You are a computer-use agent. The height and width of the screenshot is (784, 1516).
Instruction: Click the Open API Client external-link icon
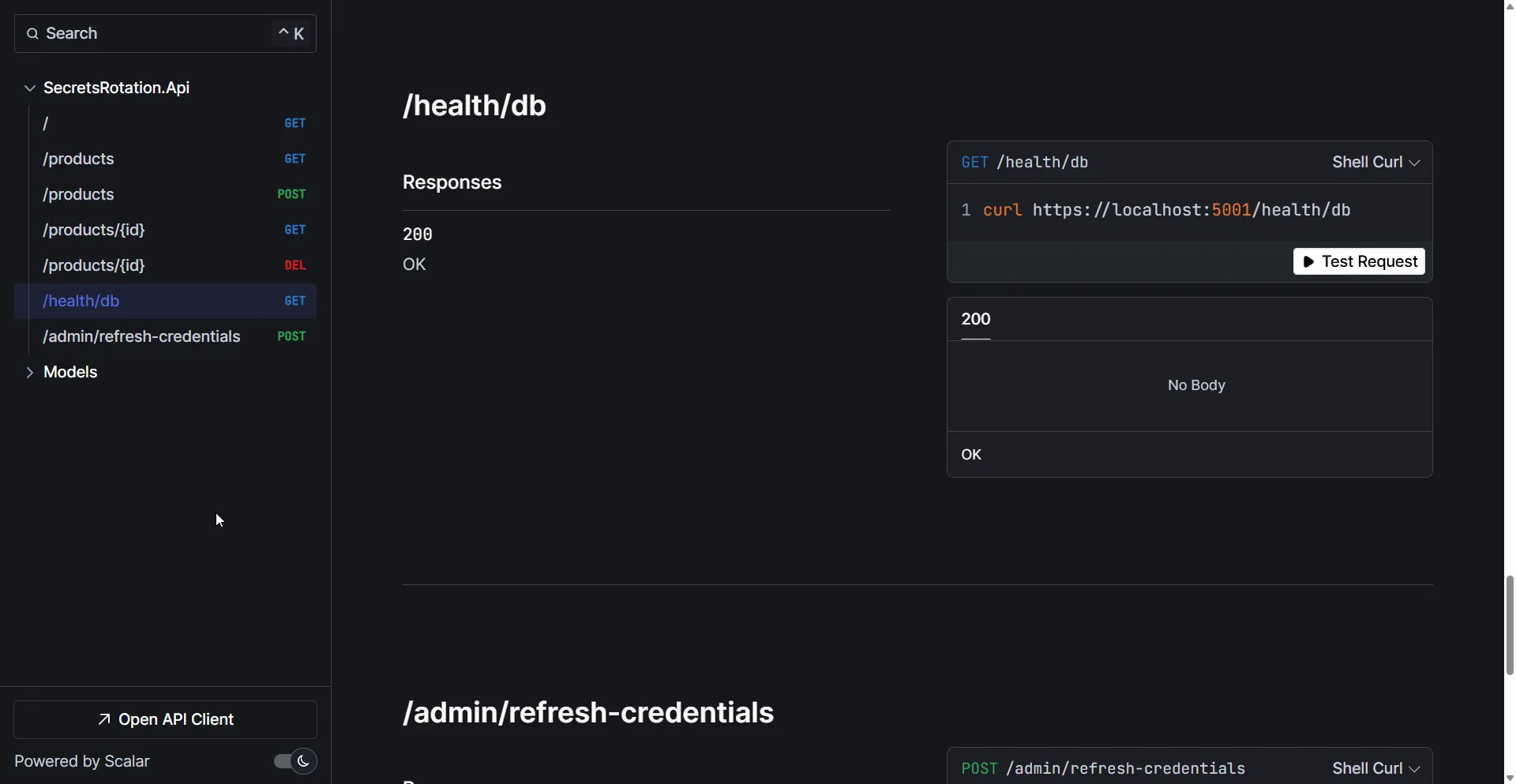[103, 719]
